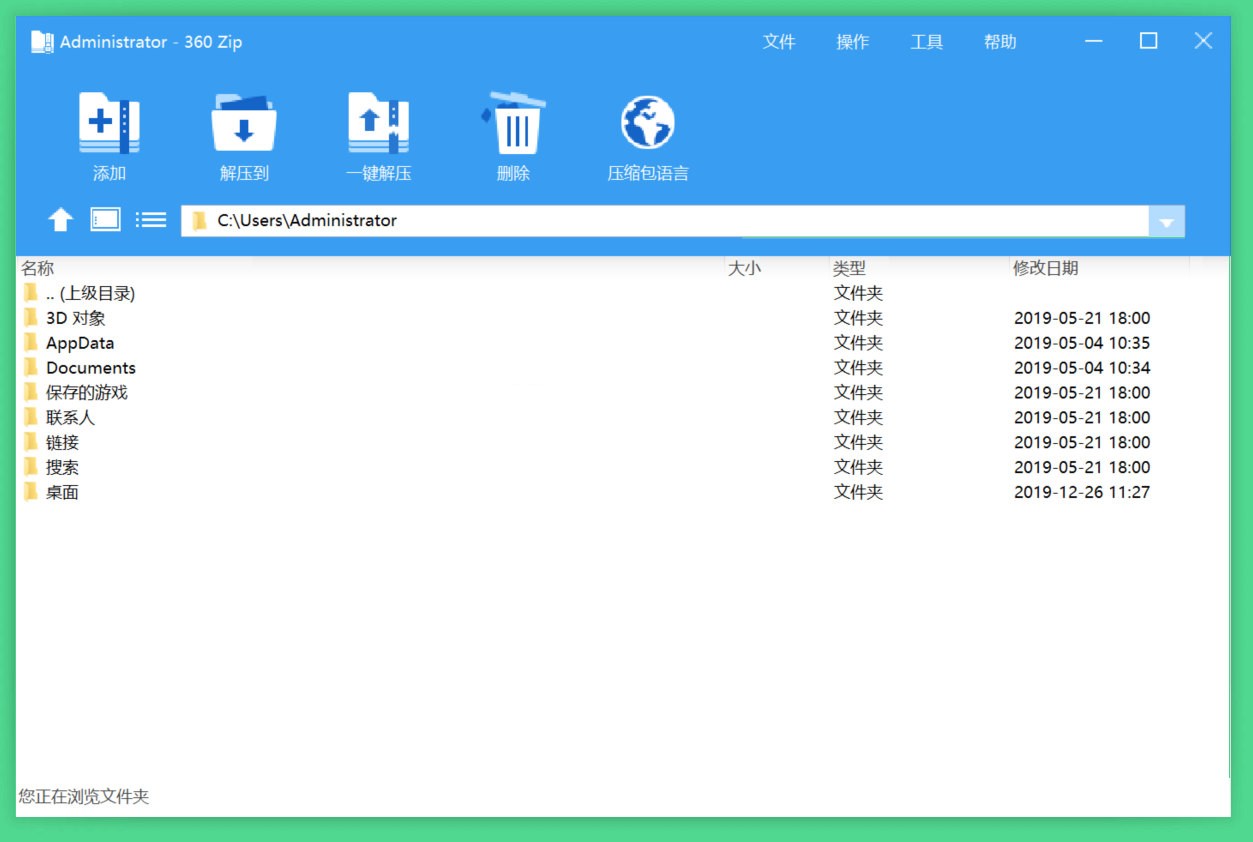The image size is (1253, 842).
Task: Click the folder icon of 桌面
Action: click(x=30, y=492)
